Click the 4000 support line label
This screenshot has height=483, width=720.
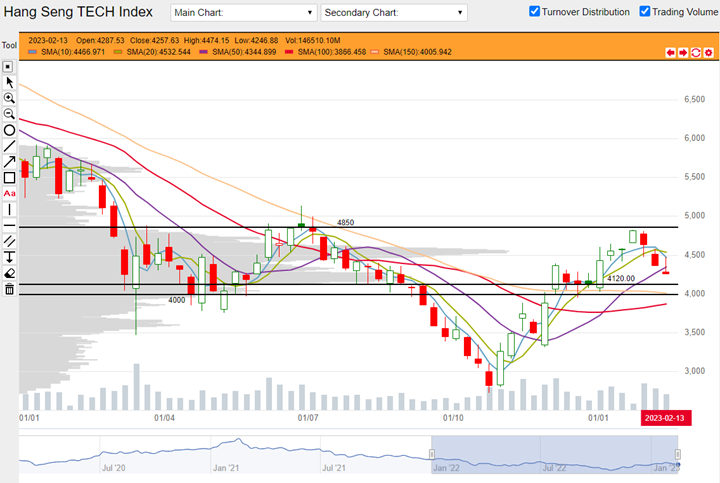(x=176, y=300)
